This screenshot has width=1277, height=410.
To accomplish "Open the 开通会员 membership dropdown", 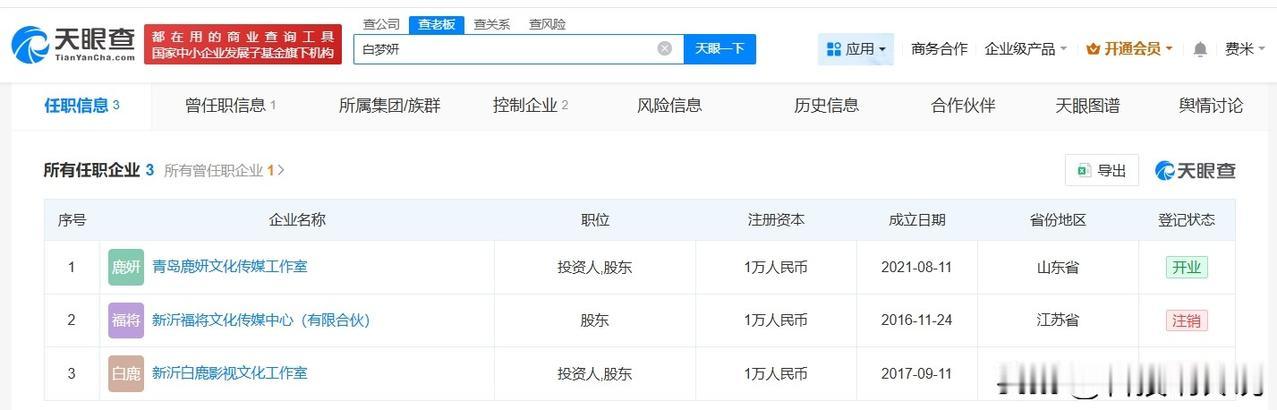I will 1129,49.
